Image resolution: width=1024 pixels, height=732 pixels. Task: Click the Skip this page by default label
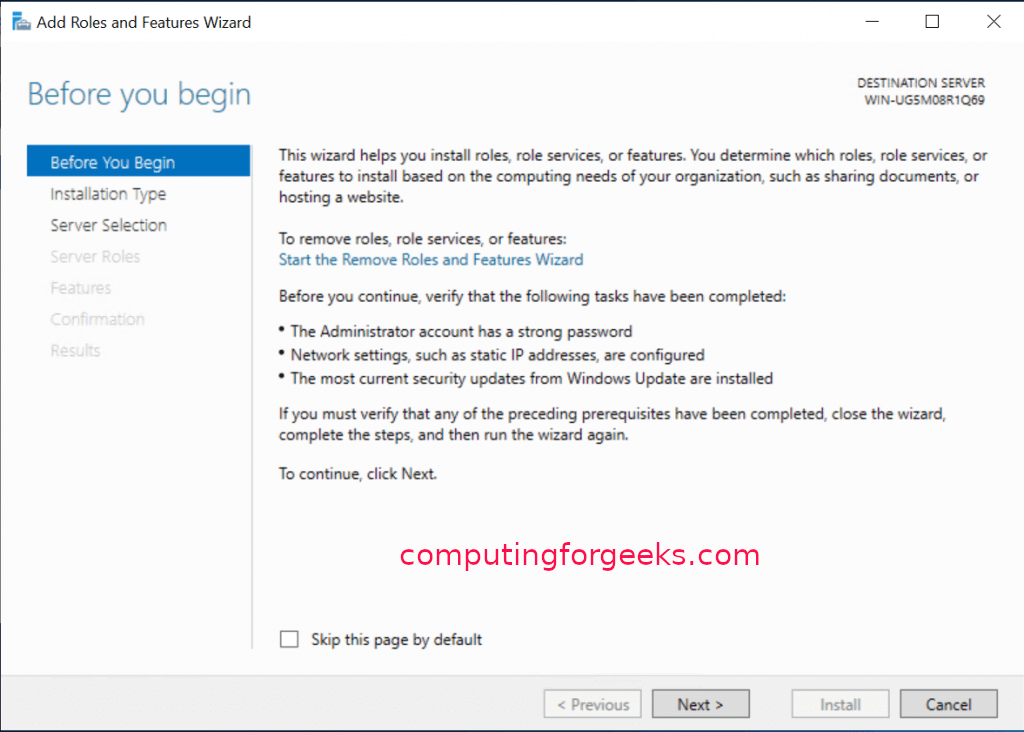click(x=396, y=639)
